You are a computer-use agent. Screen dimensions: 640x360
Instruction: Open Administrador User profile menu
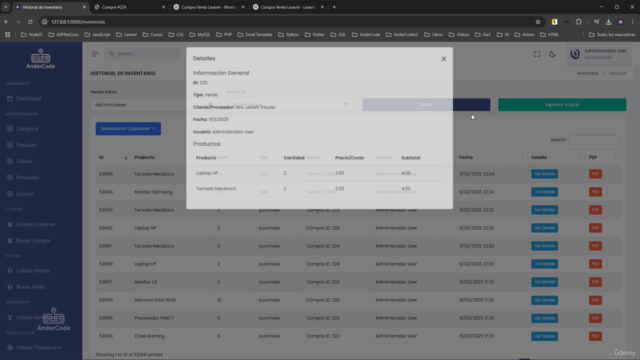pyautogui.click(x=598, y=54)
